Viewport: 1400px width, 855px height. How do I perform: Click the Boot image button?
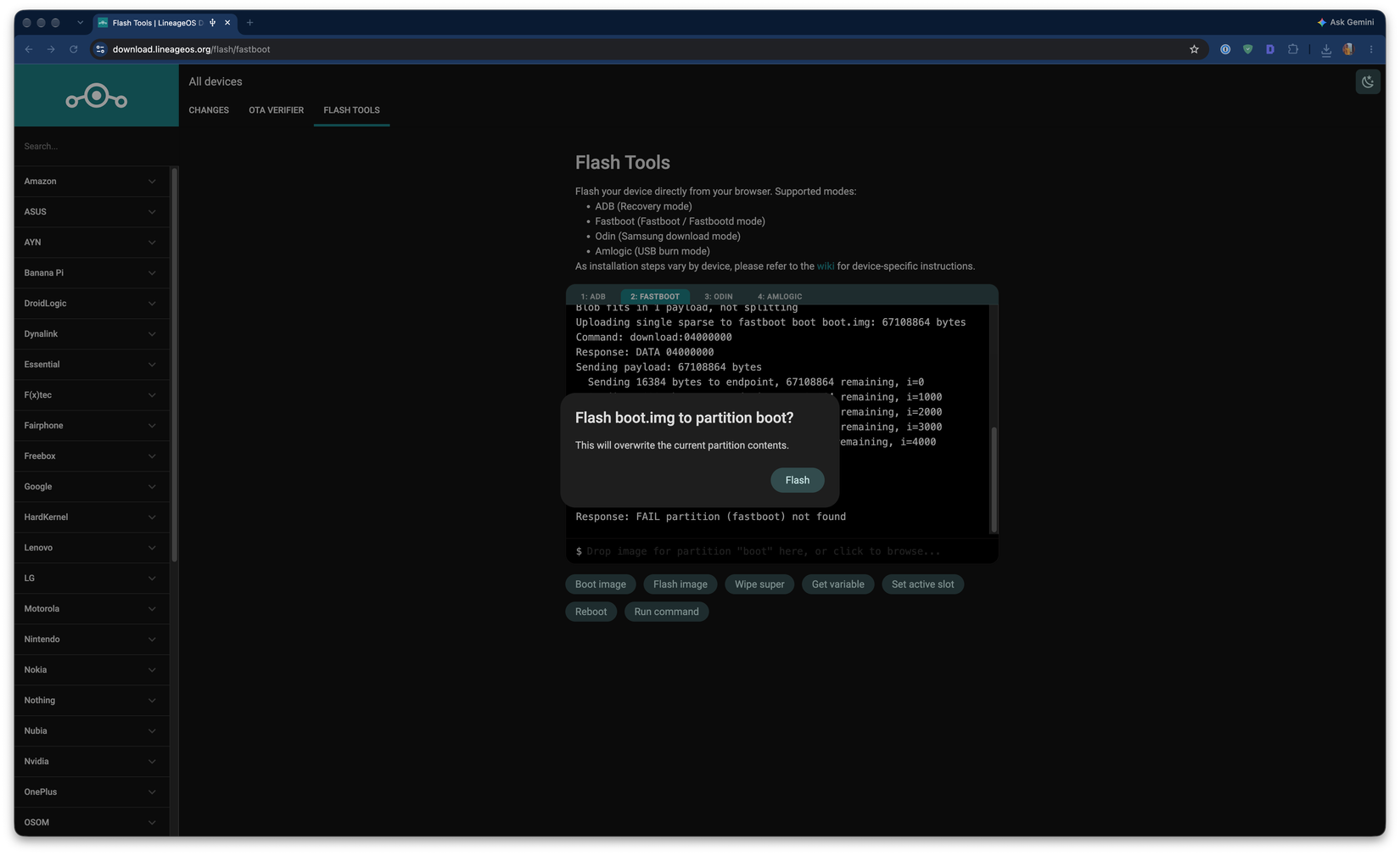601,584
